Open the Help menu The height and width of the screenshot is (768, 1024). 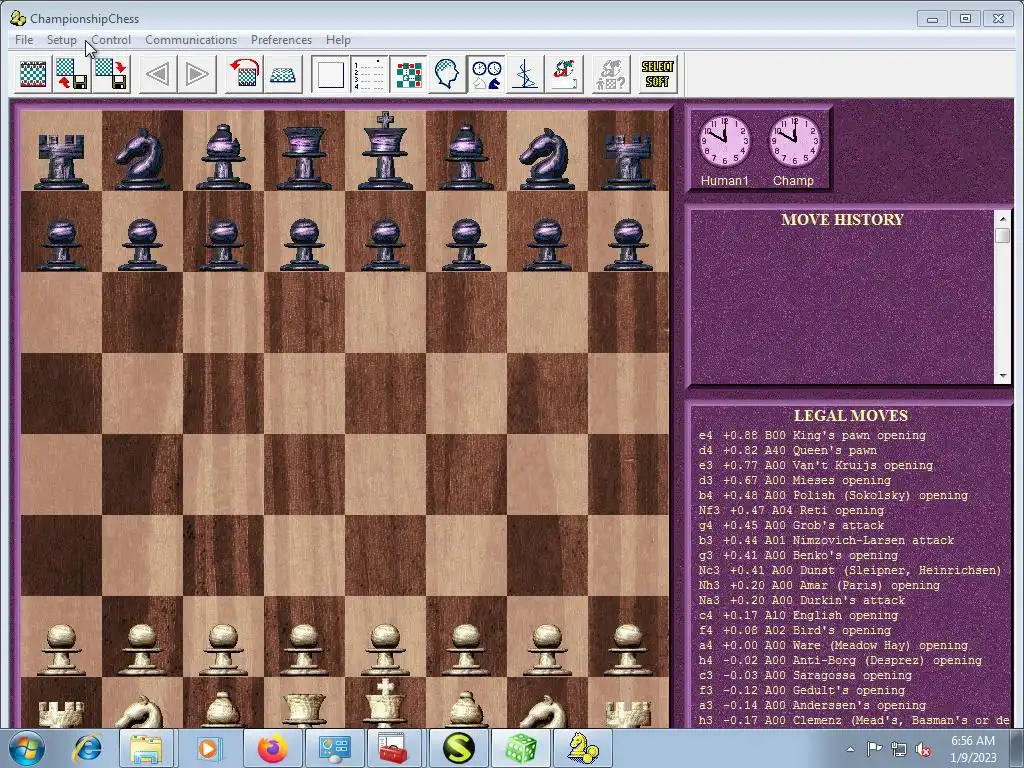[338, 40]
